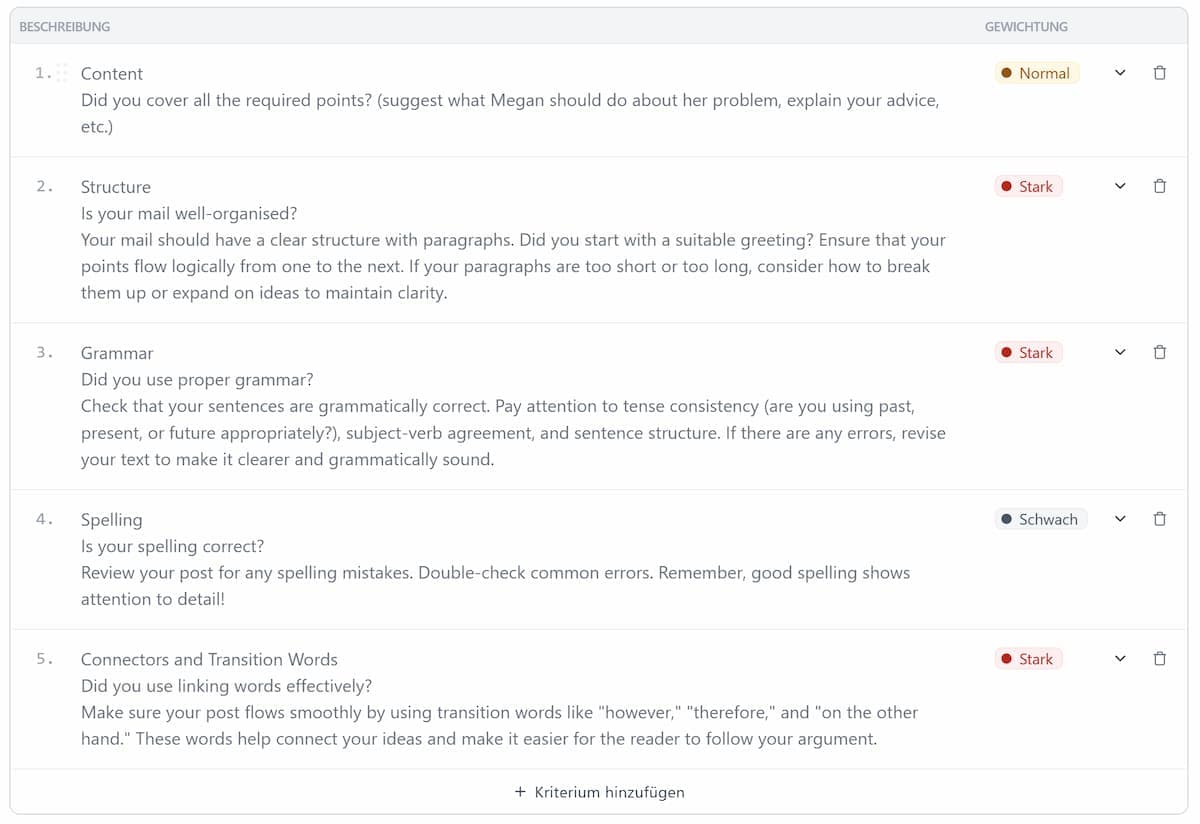This screenshot has height=824, width=1200.
Task: Open weighting chevron for Grammar criterion
Action: (x=1120, y=352)
